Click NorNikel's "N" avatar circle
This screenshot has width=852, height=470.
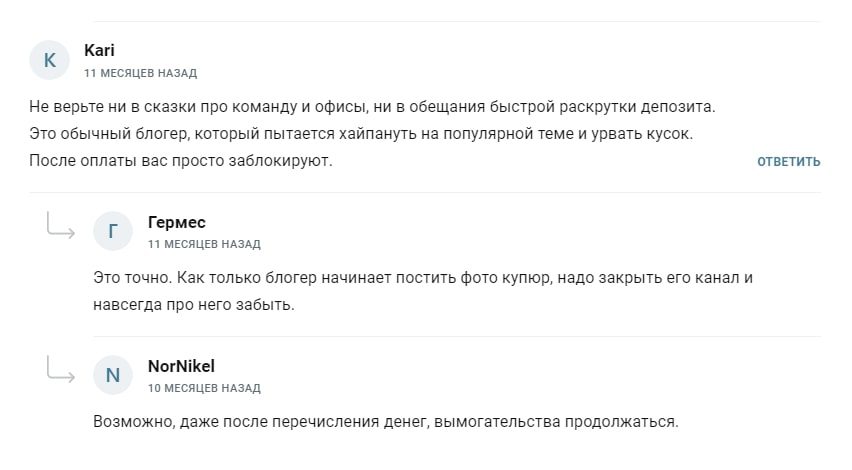(112, 376)
